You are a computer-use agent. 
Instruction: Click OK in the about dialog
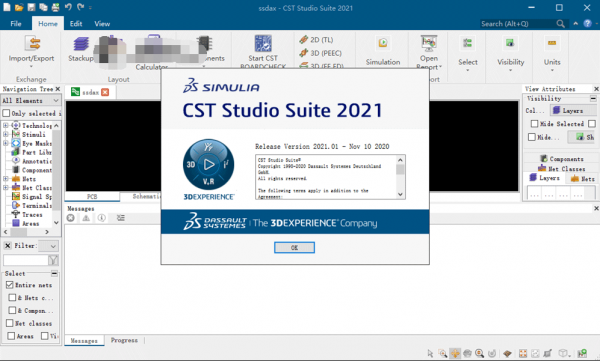[x=294, y=248]
